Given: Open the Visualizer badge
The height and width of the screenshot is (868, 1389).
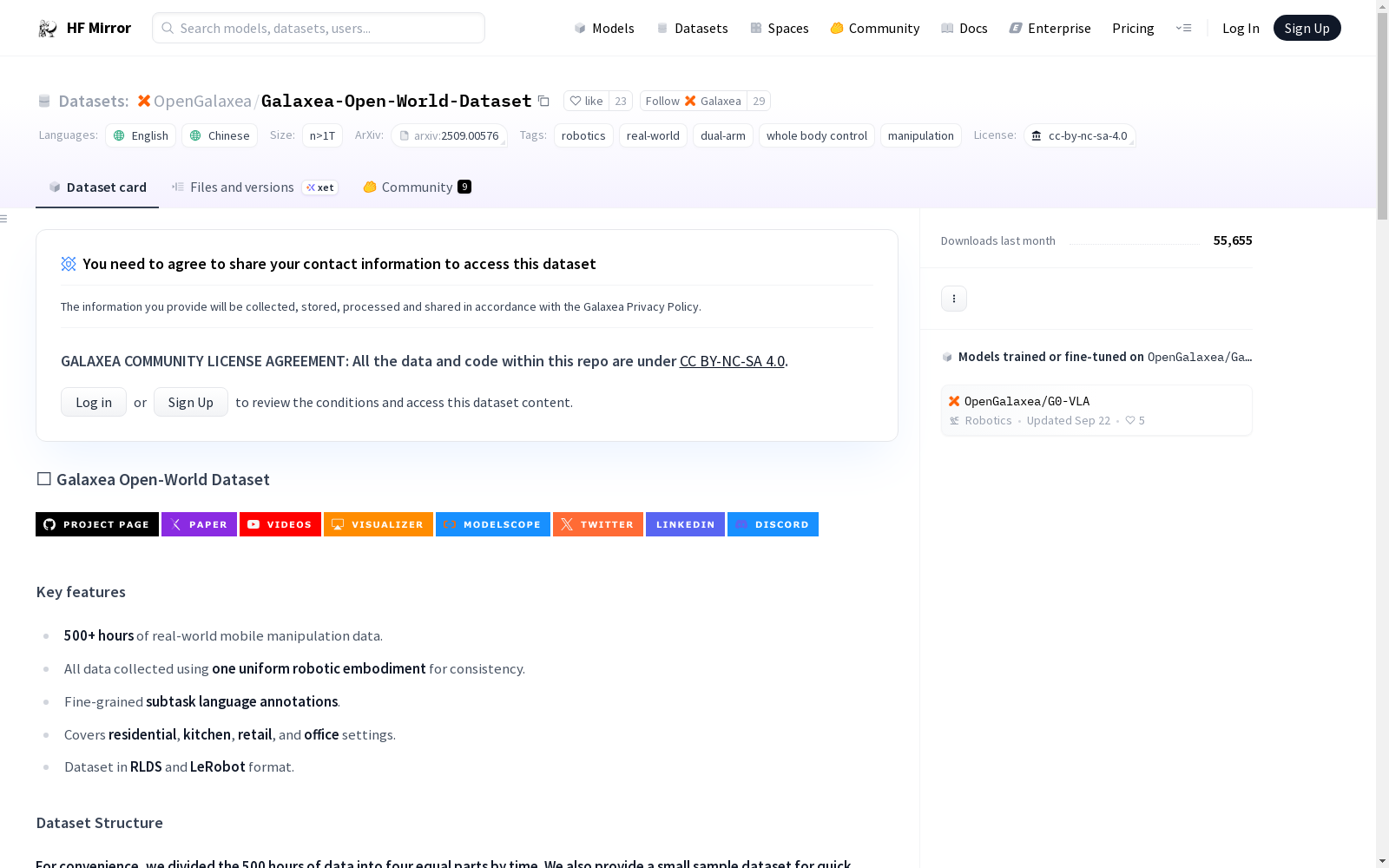Looking at the screenshot, I should (379, 524).
